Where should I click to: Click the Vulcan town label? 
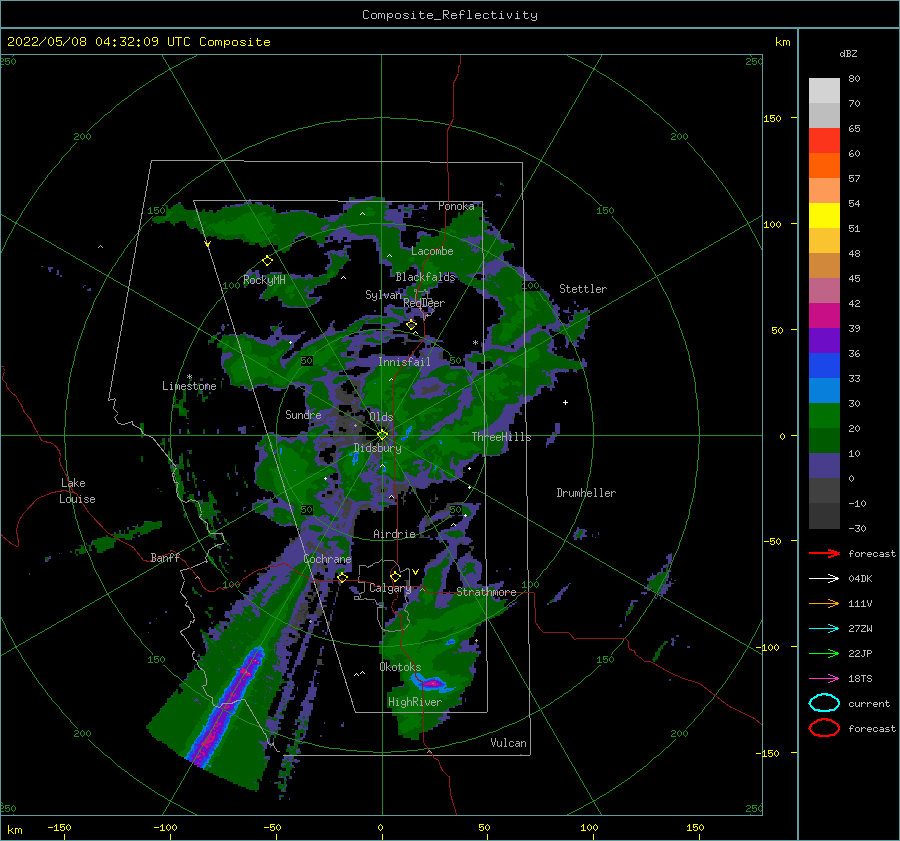coord(508,743)
